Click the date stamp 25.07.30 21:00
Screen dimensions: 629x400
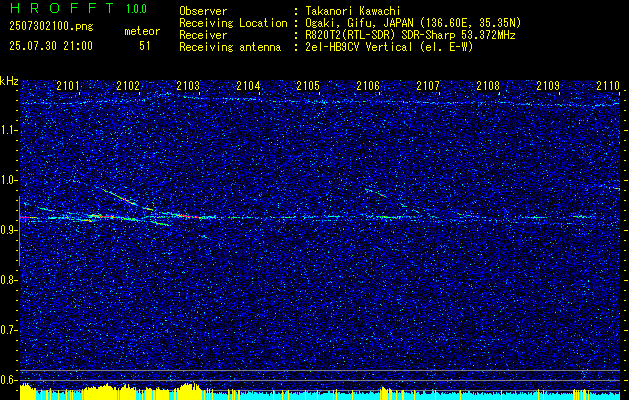point(51,46)
